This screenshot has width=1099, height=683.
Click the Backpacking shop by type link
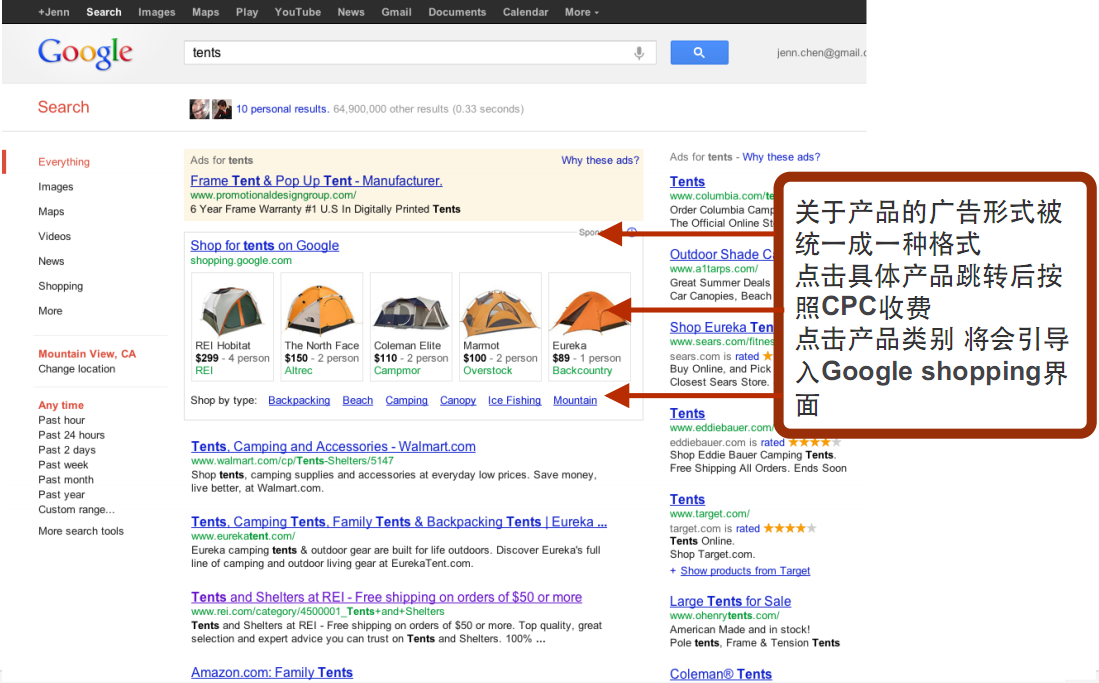[x=299, y=400]
